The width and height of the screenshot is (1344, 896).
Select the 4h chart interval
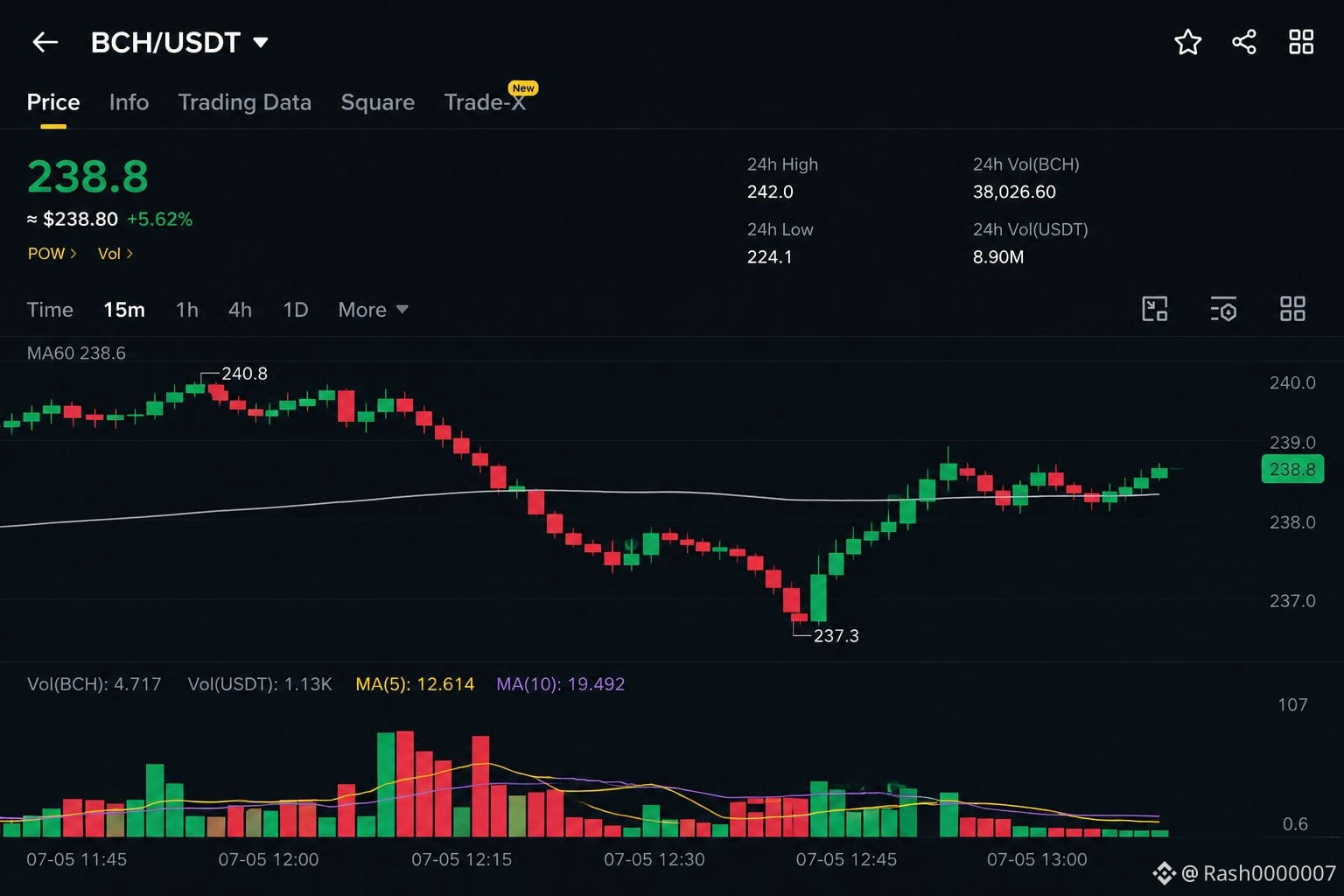pos(240,310)
